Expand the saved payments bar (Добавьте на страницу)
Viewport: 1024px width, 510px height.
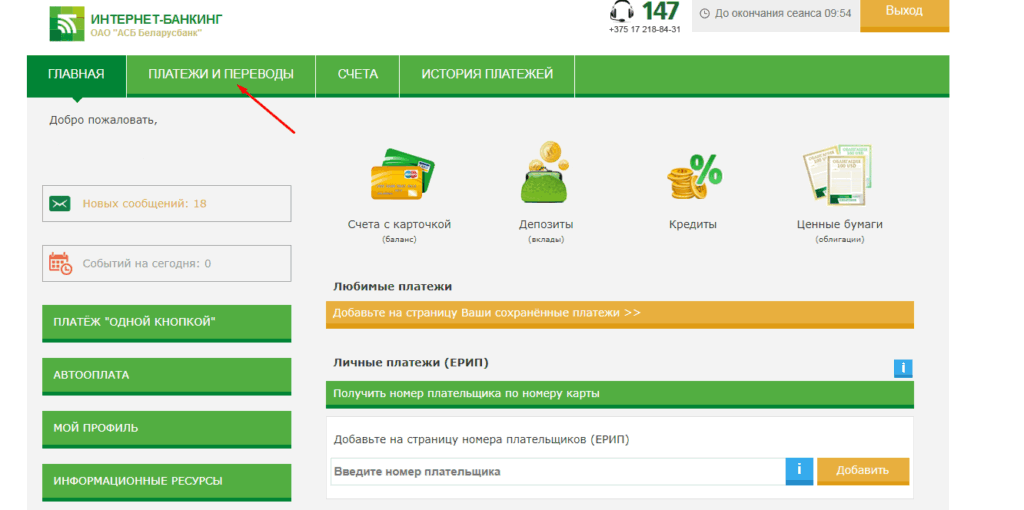pyautogui.click(x=619, y=313)
